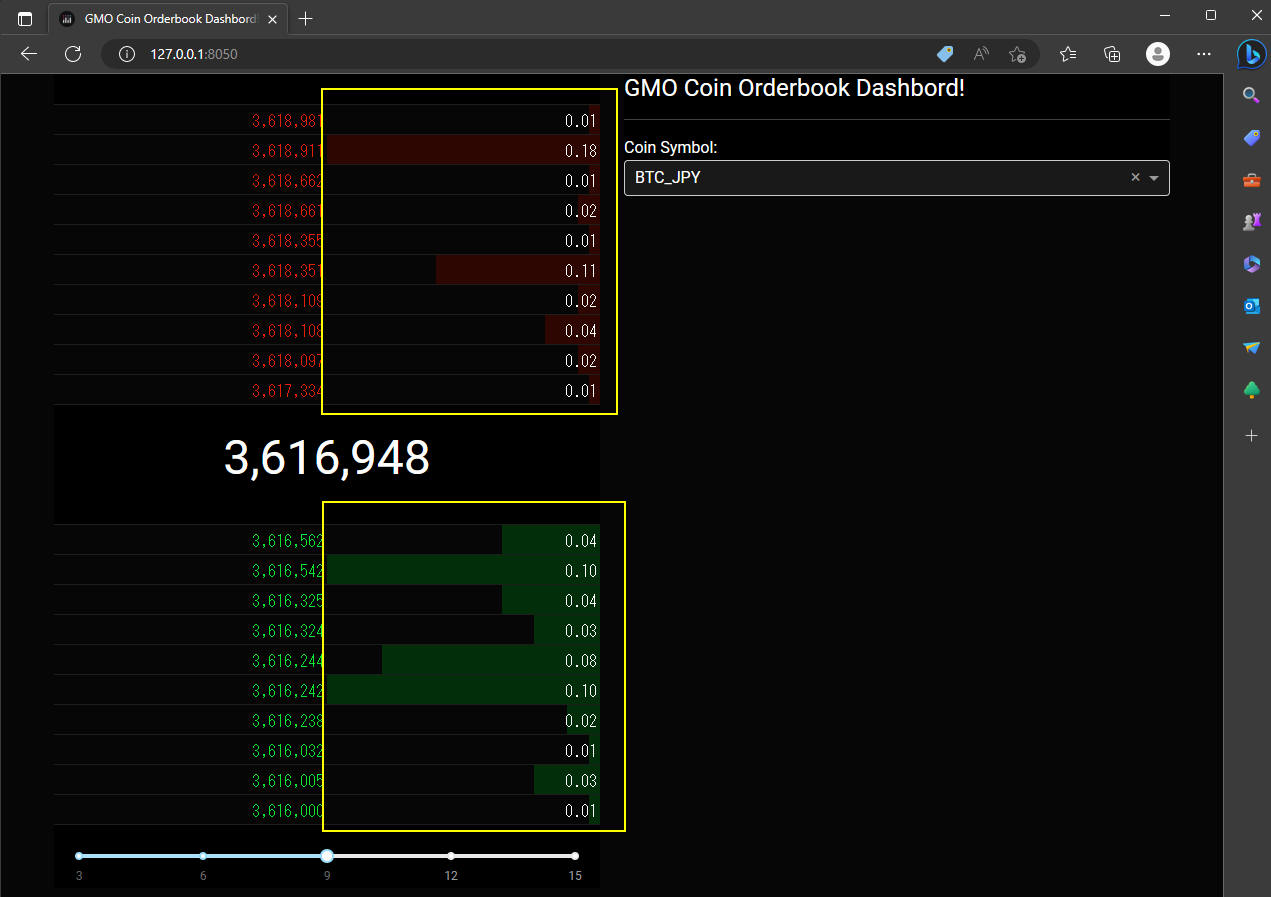This screenshot has height=897, width=1271.
Task: Add a sidebar app with plus icon
Action: [x=1251, y=436]
